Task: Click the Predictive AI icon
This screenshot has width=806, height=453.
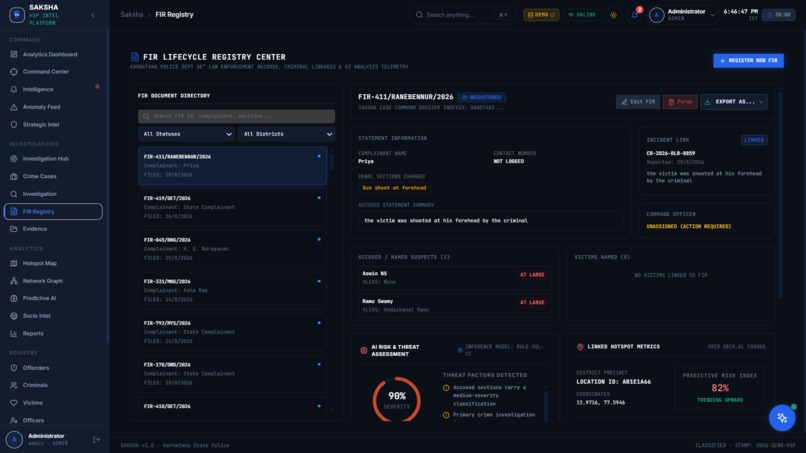Action: tap(14, 298)
